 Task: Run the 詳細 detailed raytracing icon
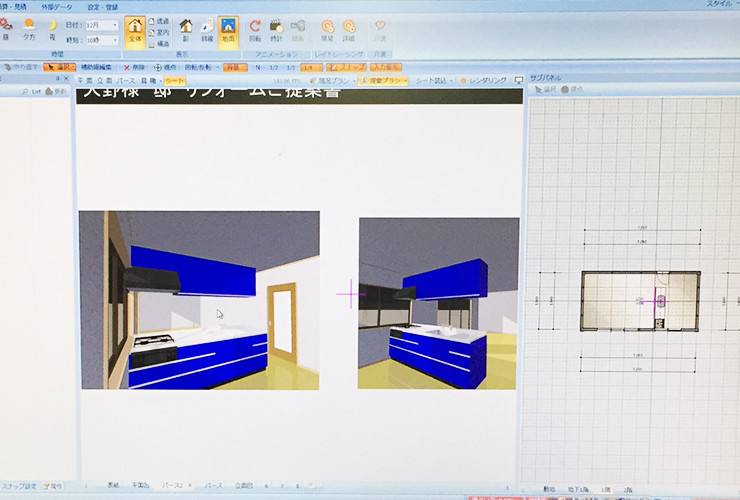[x=349, y=30]
